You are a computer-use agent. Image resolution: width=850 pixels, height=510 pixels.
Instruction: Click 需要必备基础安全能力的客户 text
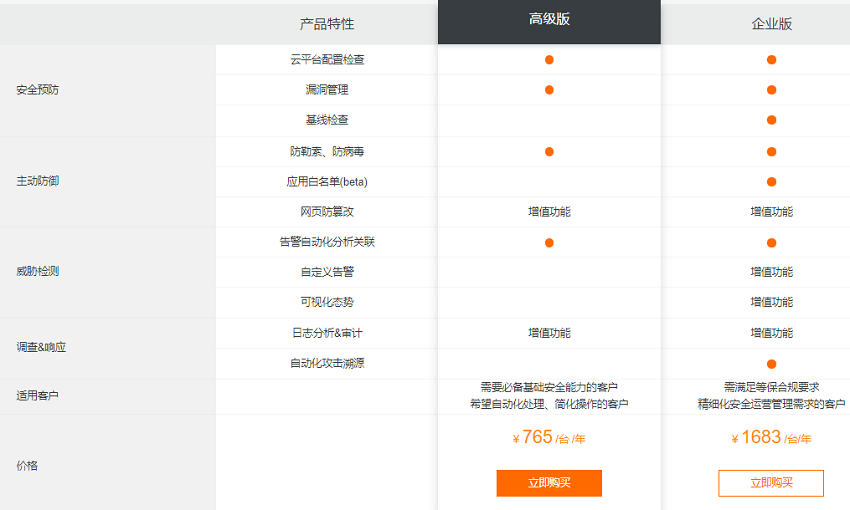[x=549, y=387]
